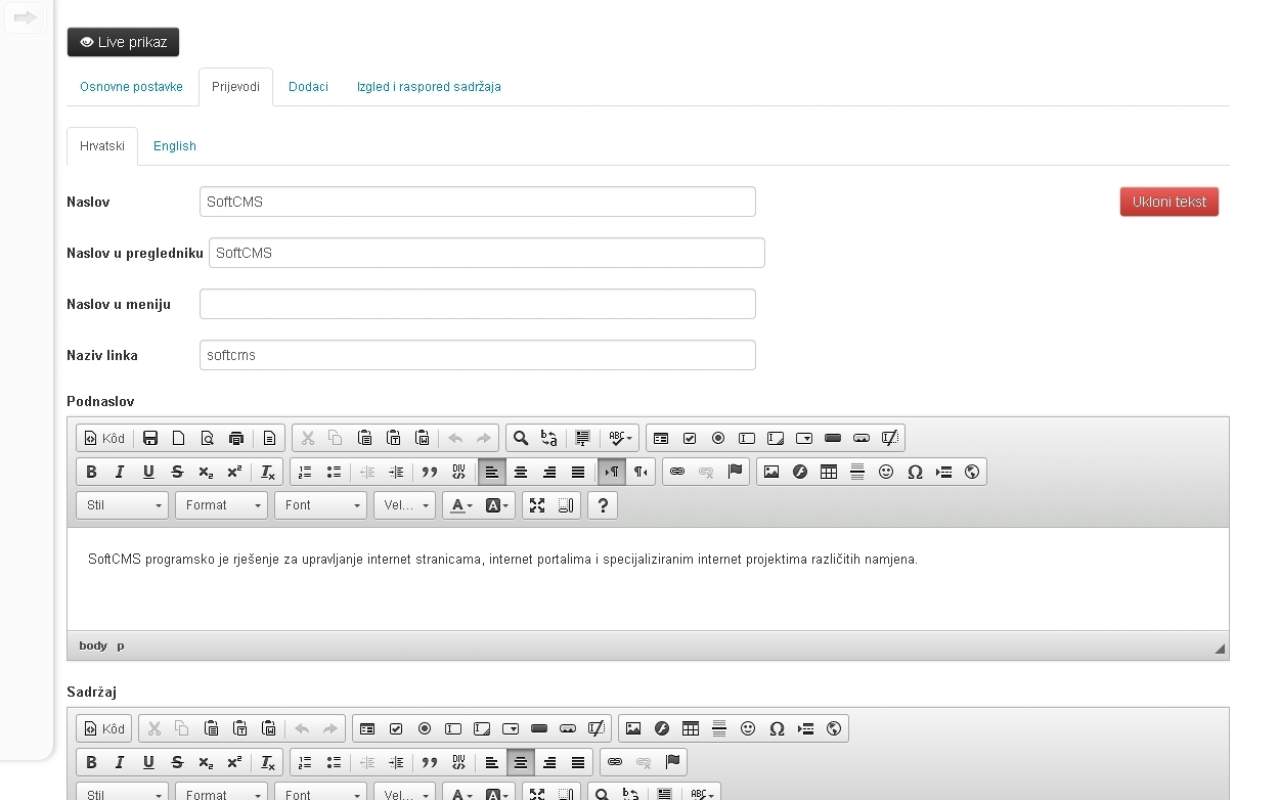1280x800 pixels.
Task: Maximize the Podnaslov editor
Action: (537, 505)
